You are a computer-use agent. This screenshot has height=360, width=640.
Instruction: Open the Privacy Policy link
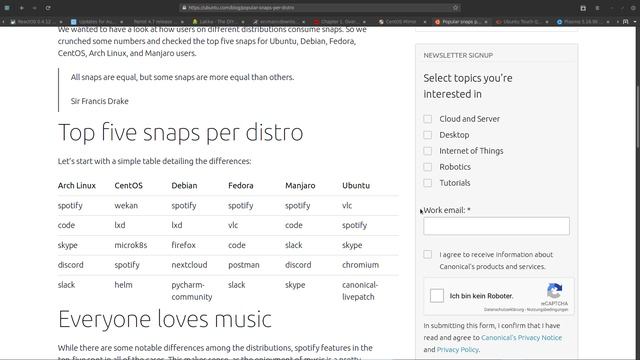pyautogui.click(x=457, y=349)
